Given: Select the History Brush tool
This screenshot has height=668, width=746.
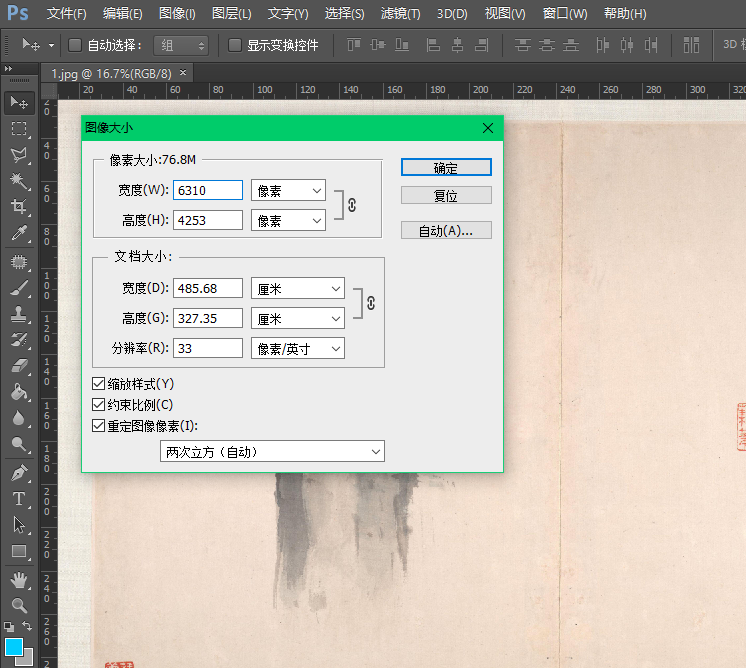Looking at the screenshot, I should point(19,340).
